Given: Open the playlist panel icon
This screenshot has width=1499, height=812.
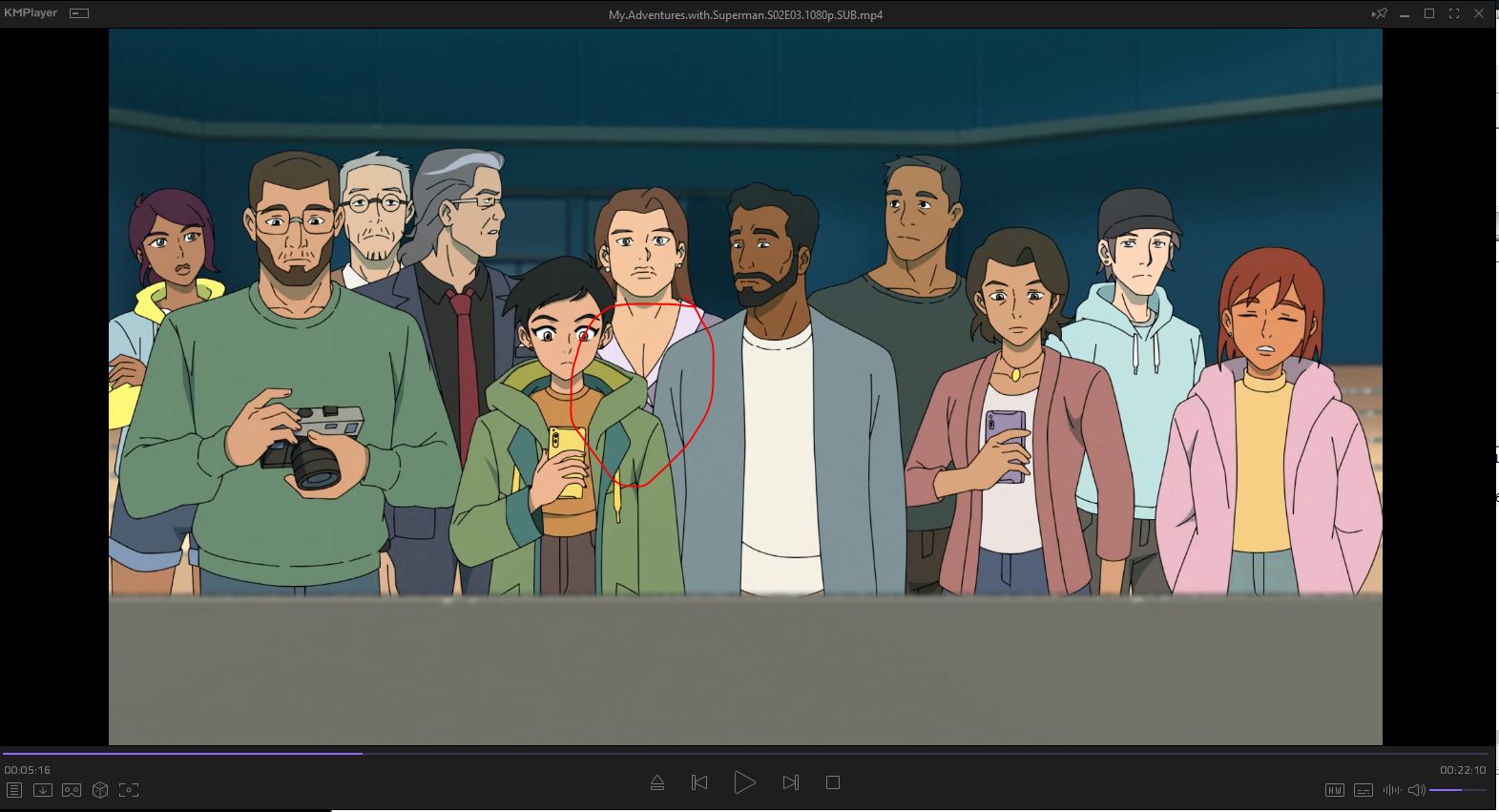Looking at the screenshot, I should click(x=14, y=790).
